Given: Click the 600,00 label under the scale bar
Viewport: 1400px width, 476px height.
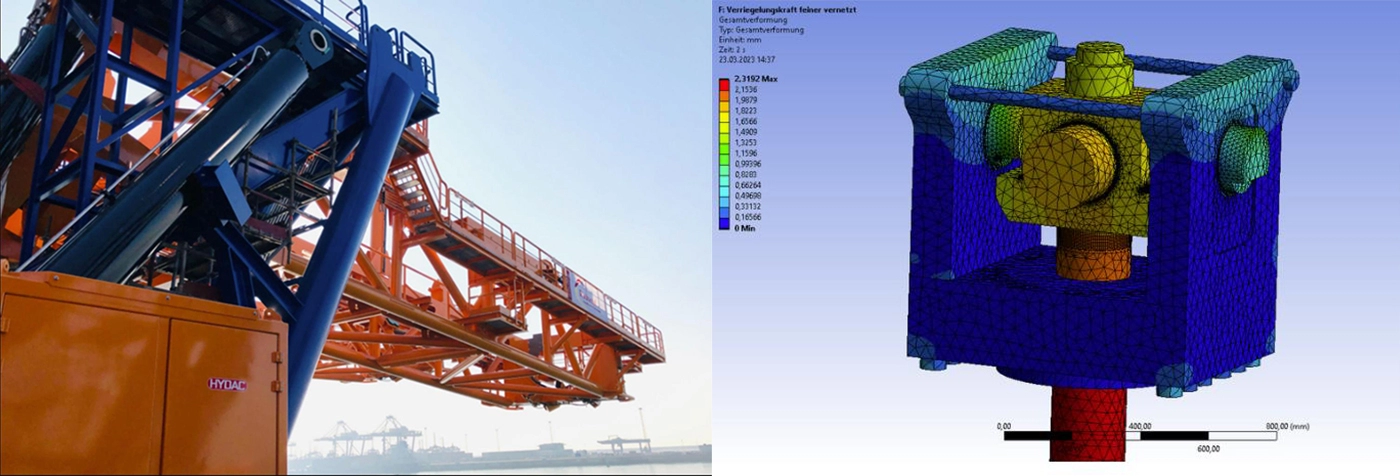Looking at the screenshot, I should [1208, 448].
